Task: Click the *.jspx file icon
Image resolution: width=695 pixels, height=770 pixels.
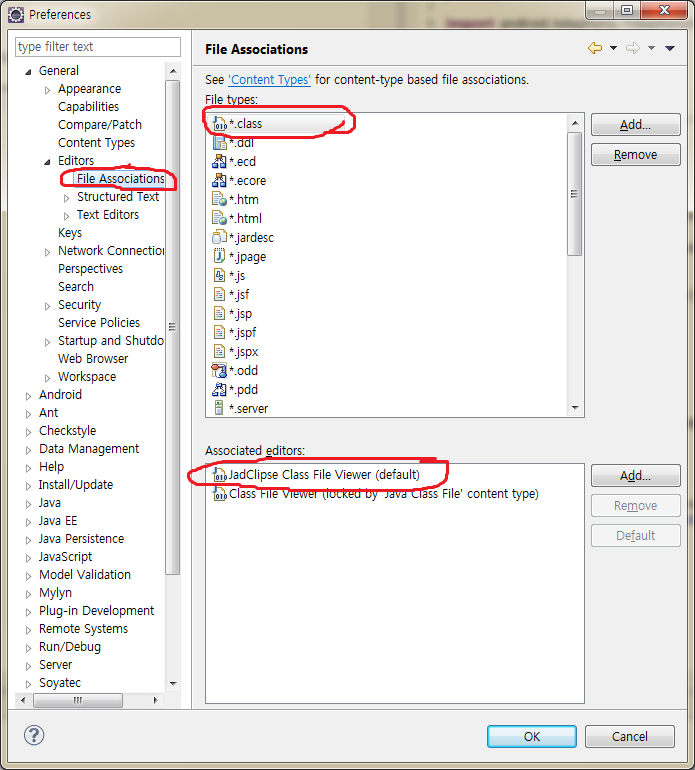Action: (x=219, y=352)
